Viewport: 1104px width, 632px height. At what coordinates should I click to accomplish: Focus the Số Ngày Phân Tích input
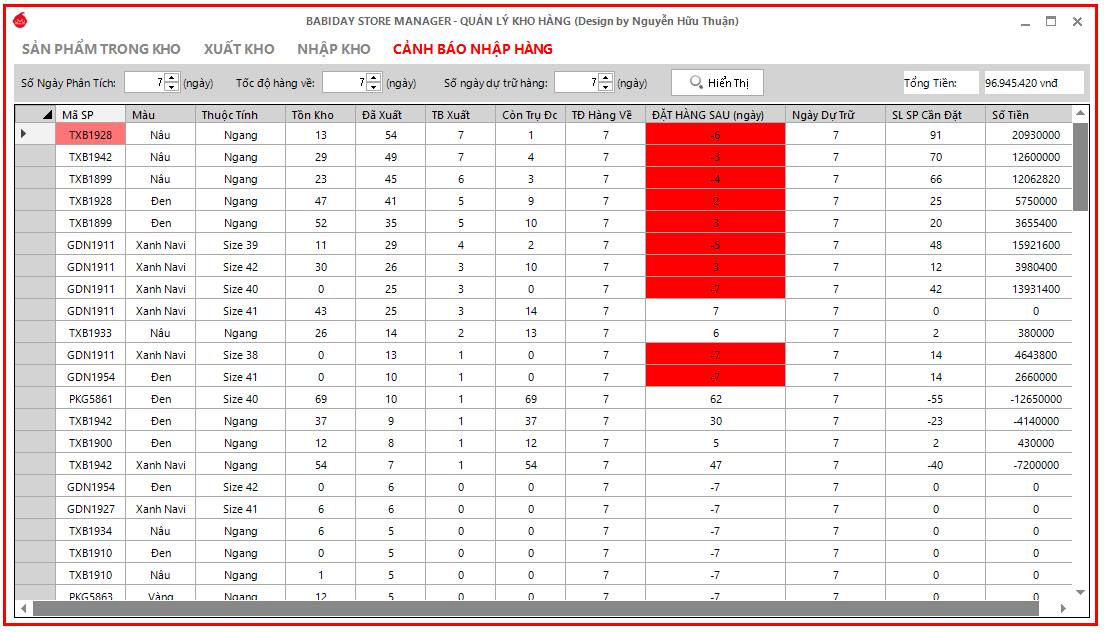(144, 82)
